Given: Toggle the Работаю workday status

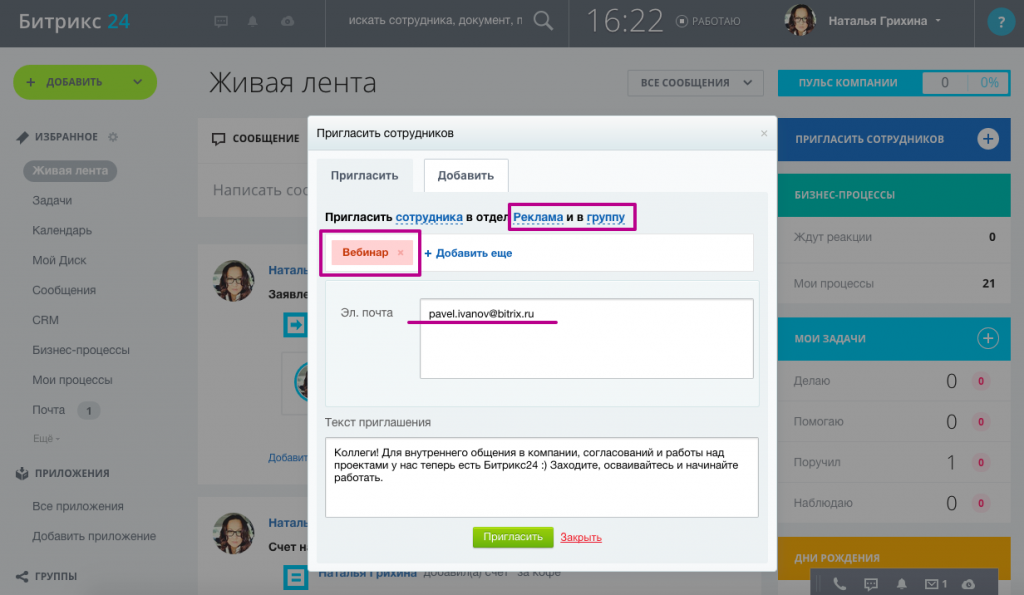Looking at the screenshot, I should 708,21.
